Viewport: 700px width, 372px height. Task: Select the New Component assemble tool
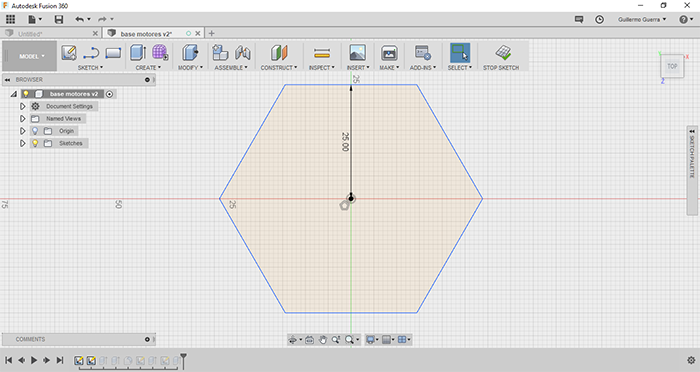coord(220,53)
